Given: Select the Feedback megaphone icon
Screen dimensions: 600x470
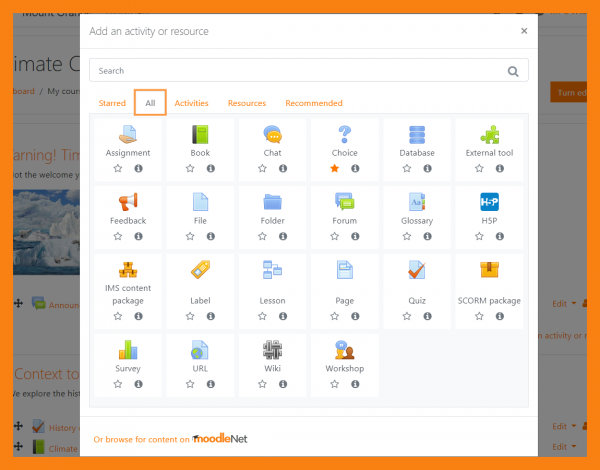Looking at the screenshot, I should [128, 202].
